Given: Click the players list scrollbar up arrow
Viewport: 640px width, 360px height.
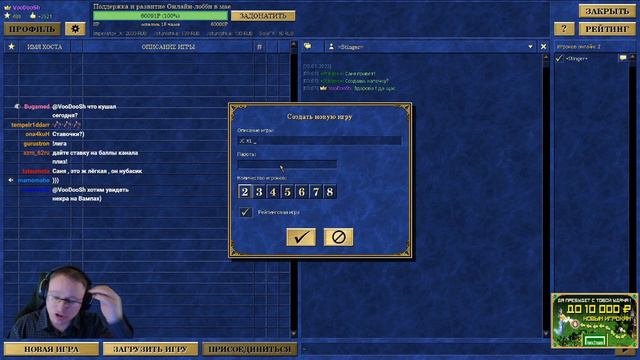Looking at the screenshot, I should coord(633,58).
